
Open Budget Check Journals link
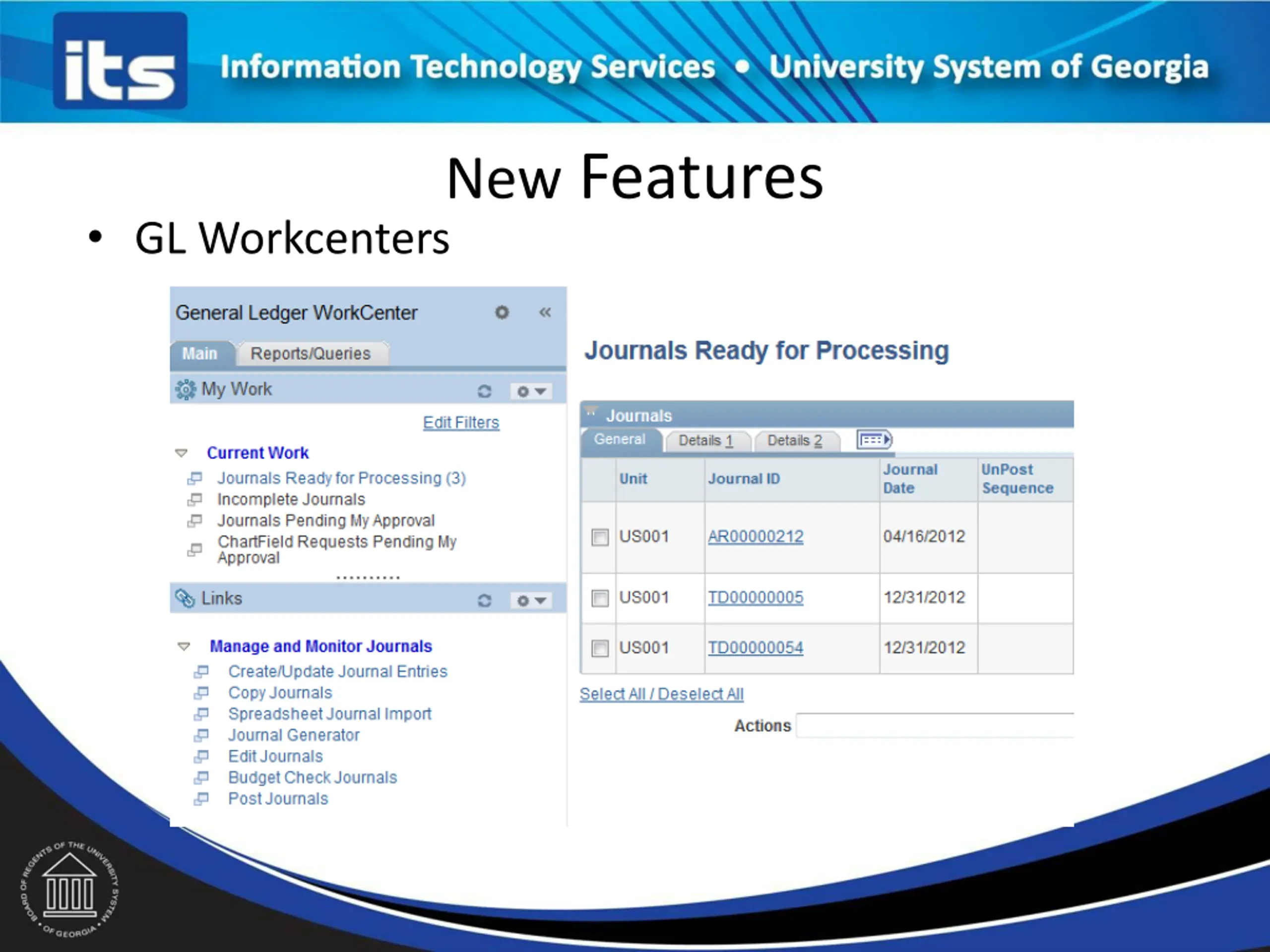click(313, 777)
